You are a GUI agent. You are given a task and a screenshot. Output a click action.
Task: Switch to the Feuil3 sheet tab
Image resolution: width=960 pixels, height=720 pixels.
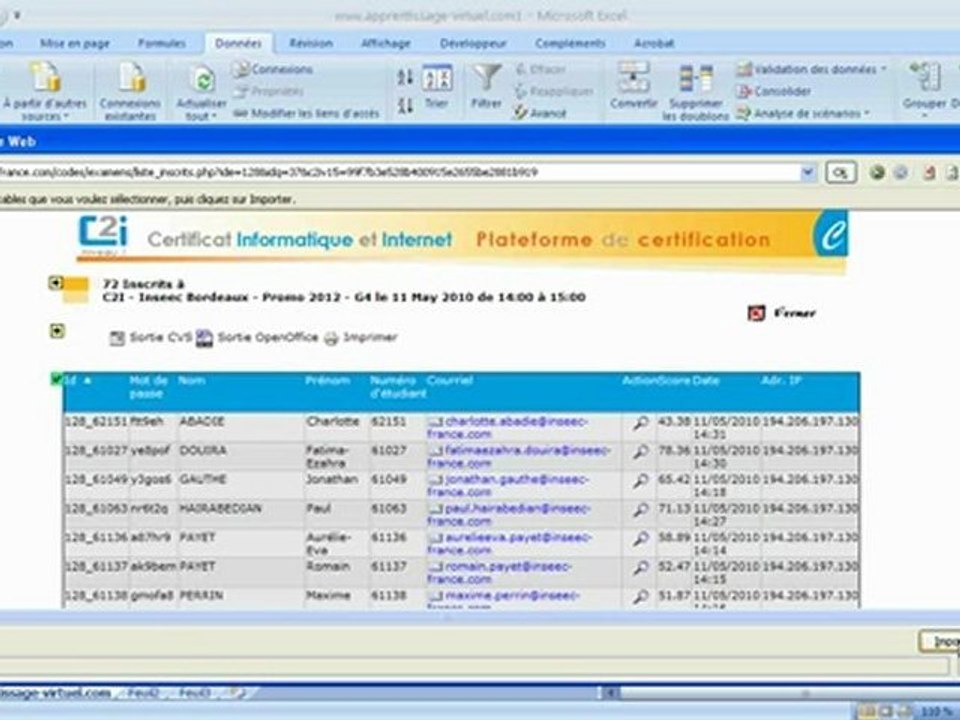coord(195,693)
